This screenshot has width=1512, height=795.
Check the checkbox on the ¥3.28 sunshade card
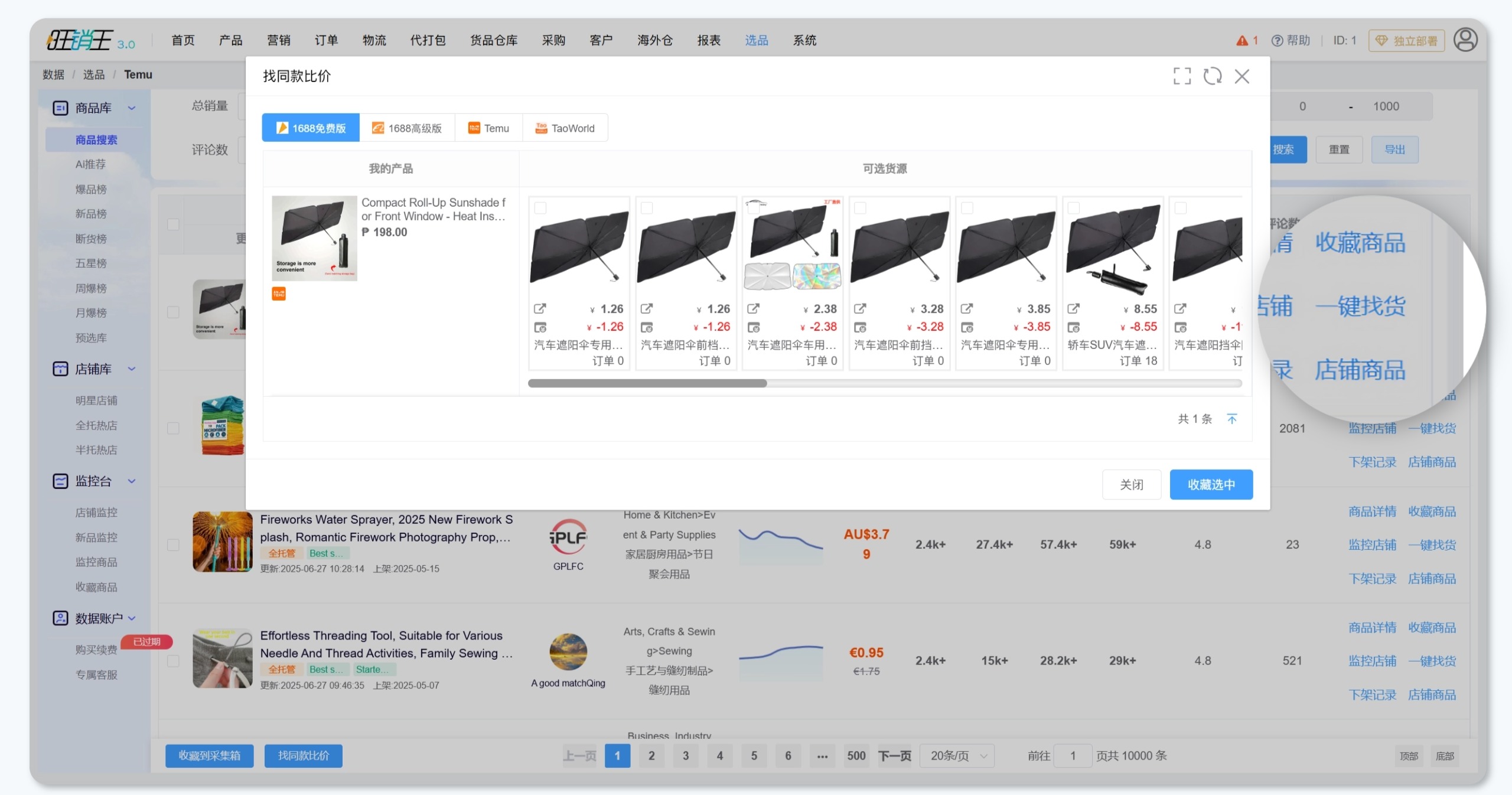point(860,208)
